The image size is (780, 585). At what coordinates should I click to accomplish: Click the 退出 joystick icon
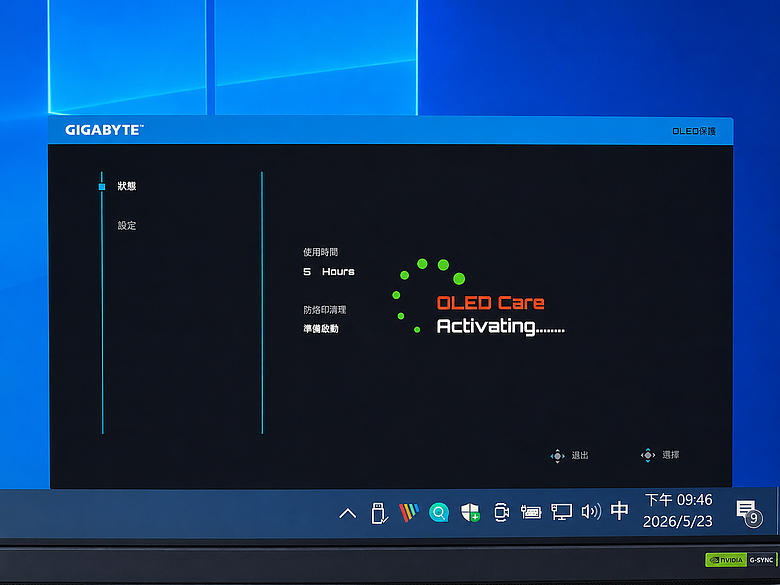[x=557, y=456]
